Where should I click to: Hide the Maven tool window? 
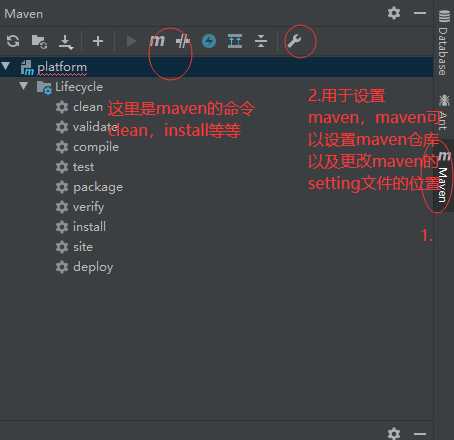(x=420, y=13)
